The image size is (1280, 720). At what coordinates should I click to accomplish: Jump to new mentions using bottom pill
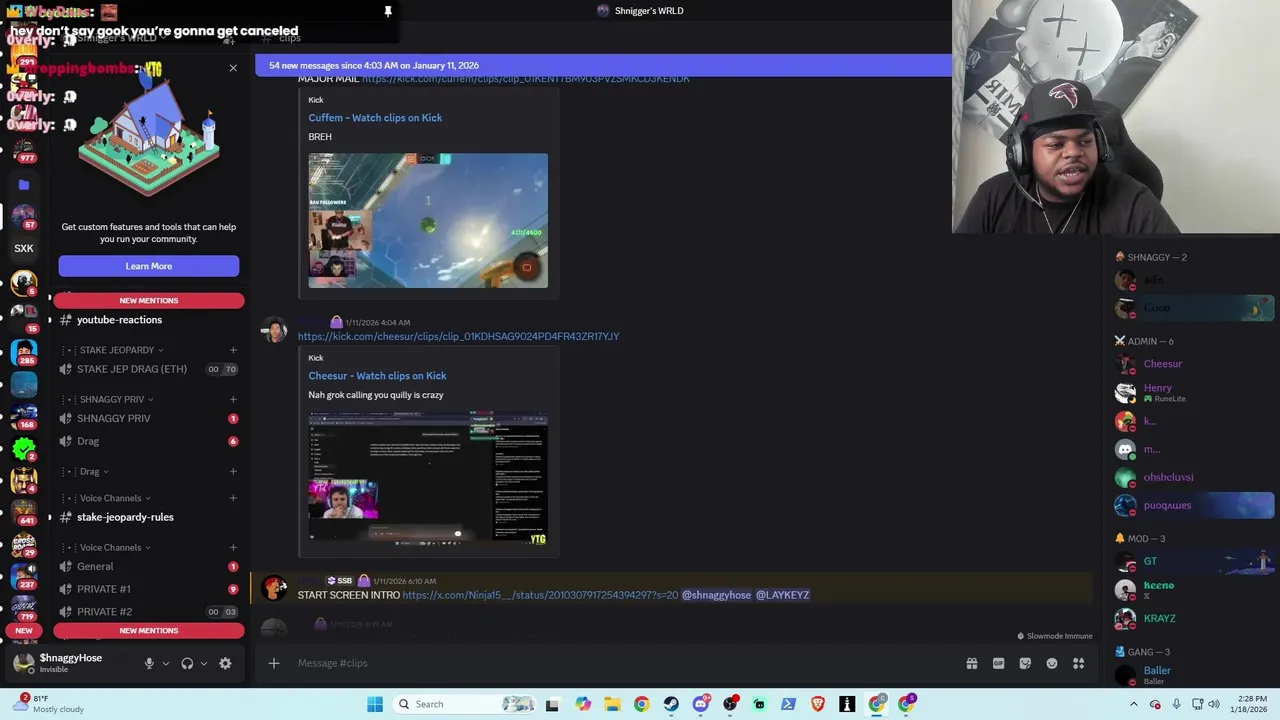click(x=149, y=630)
